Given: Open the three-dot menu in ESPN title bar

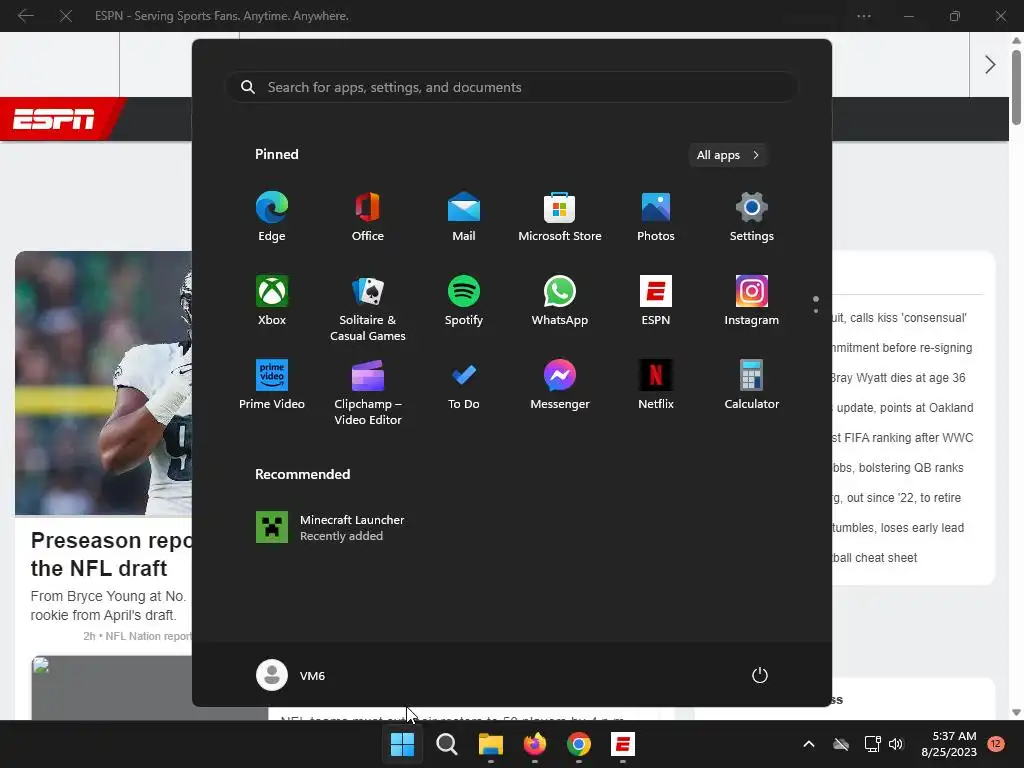Looking at the screenshot, I should click(864, 16).
